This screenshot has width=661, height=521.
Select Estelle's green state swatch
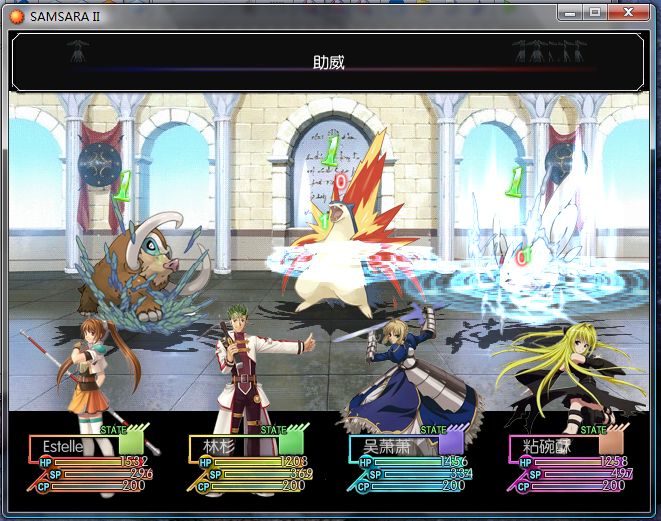click(132, 443)
